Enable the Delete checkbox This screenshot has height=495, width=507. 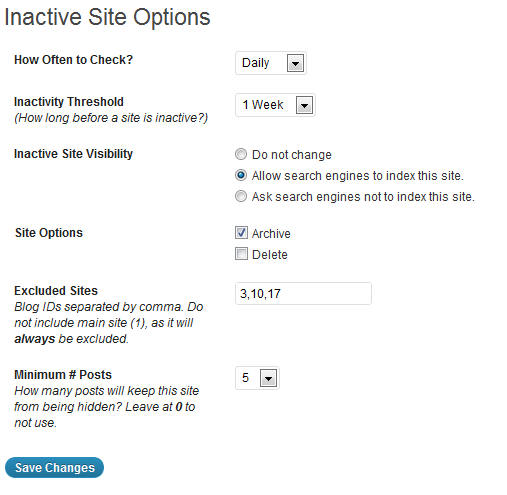pyautogui.click(x=241, y=254)
